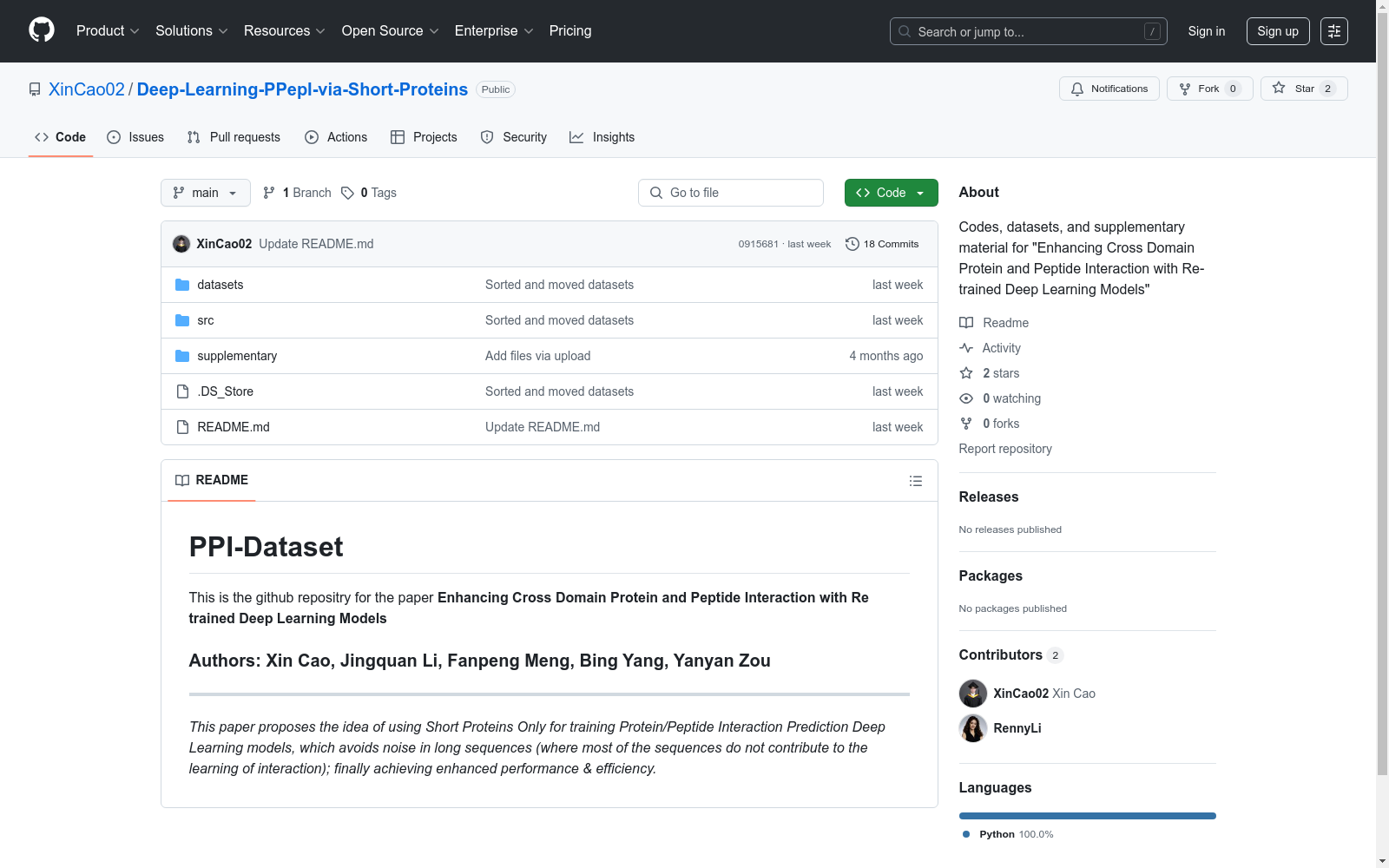Open Deep-Learning-PPepI-via-Short-Proteins repository link
Viewport: 1389px width, 868px height.
(x=302, y=89)
